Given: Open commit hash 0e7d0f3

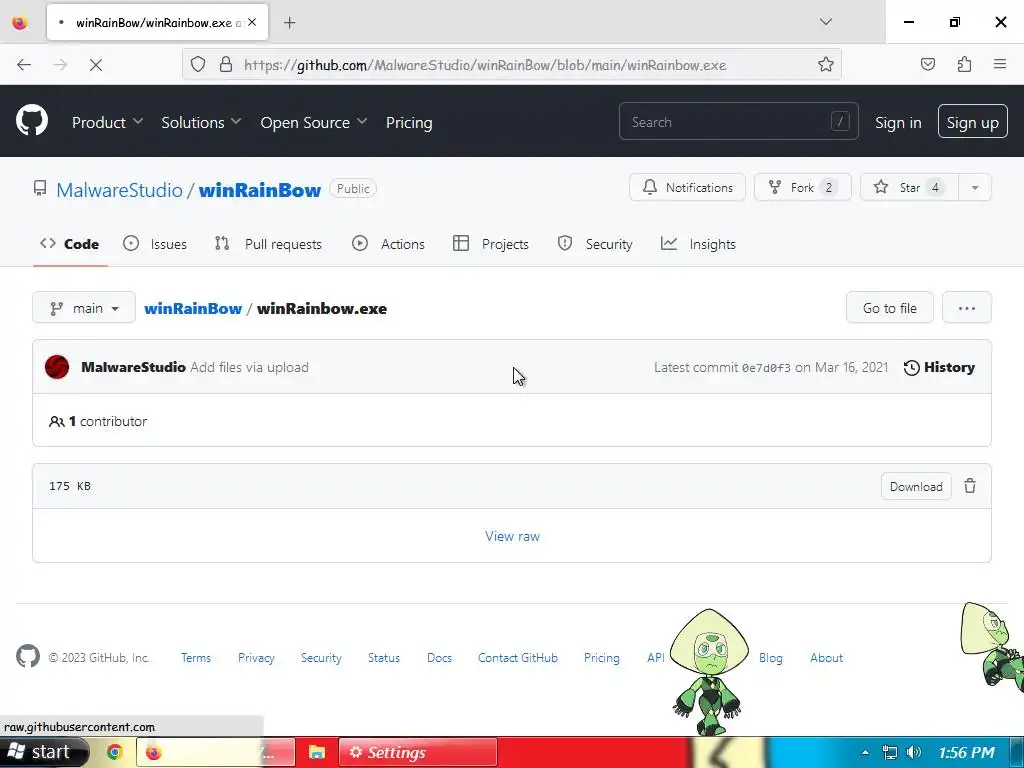Looking at the screenshot, I should pyautogui.click(x=766, y=368).
